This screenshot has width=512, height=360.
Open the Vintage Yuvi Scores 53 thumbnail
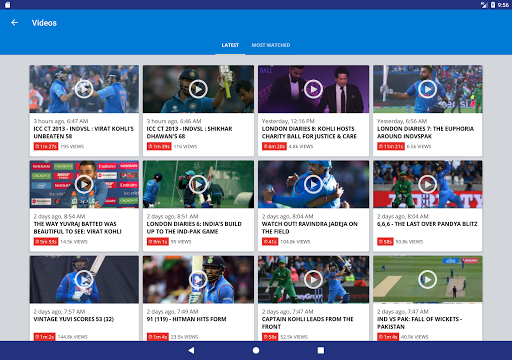[x=84, y=279]
